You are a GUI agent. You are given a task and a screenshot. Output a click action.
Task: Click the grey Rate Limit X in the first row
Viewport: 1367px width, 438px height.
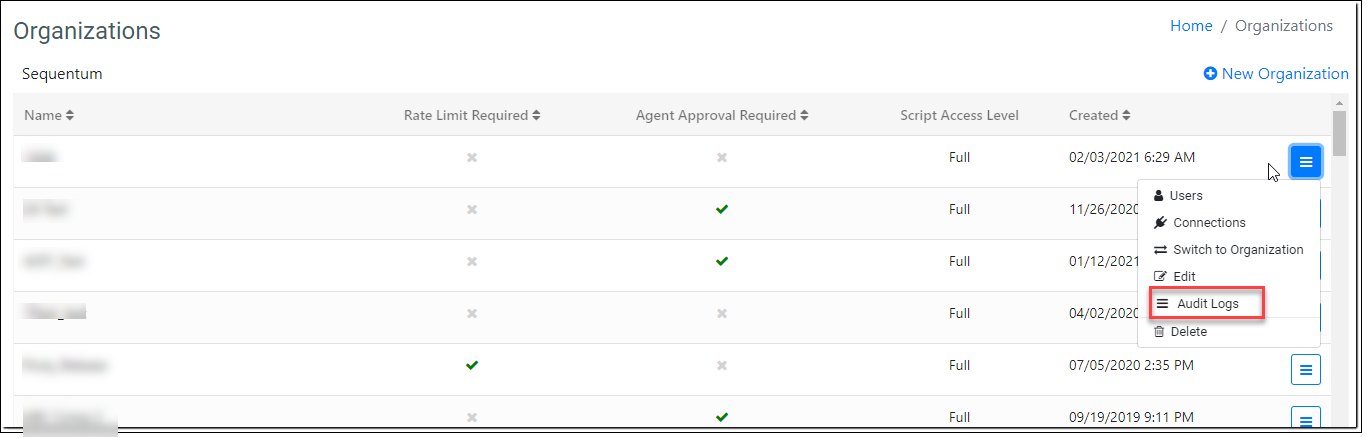click(x=472, y=157)
